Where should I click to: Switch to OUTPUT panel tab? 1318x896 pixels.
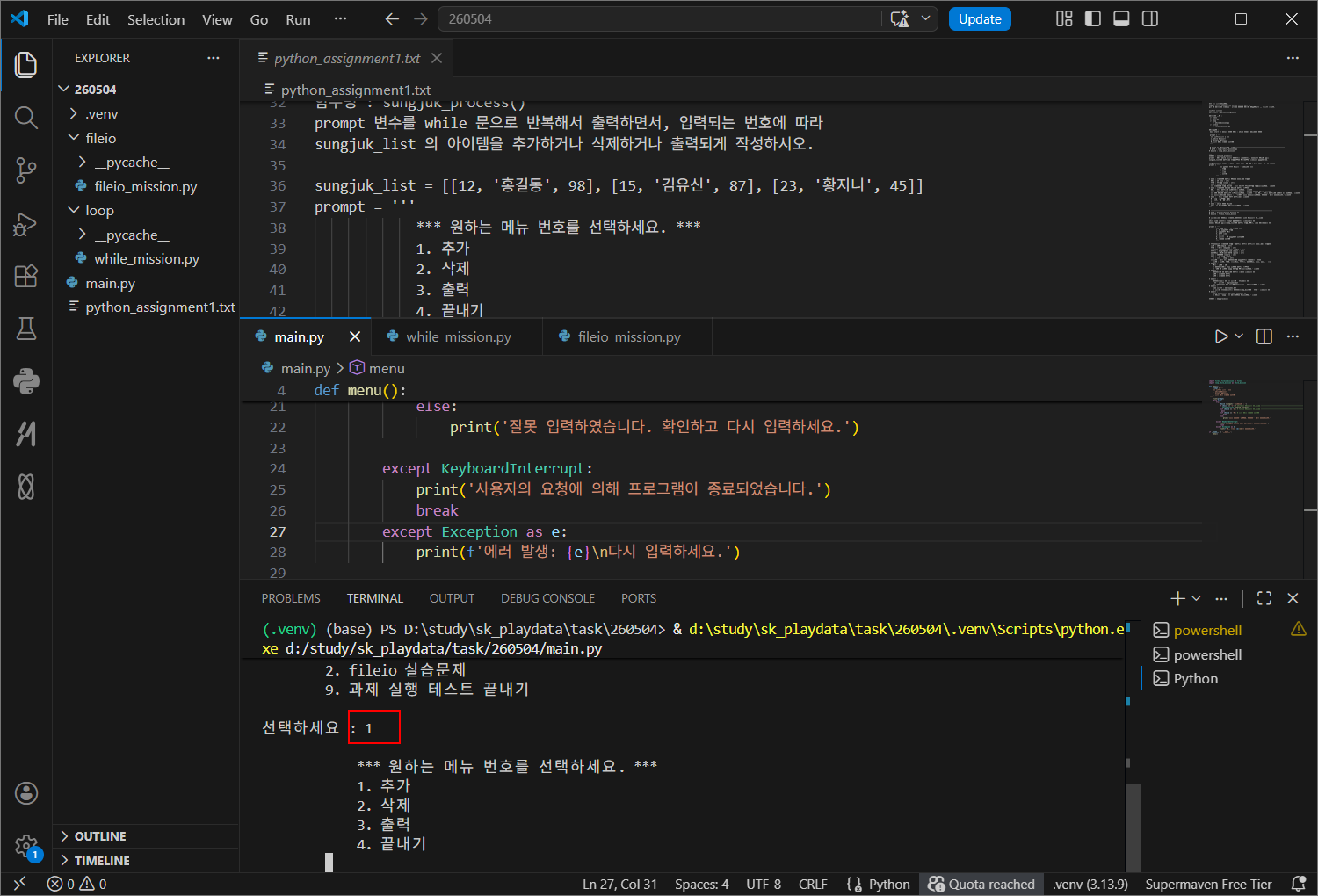click(452, 598)
